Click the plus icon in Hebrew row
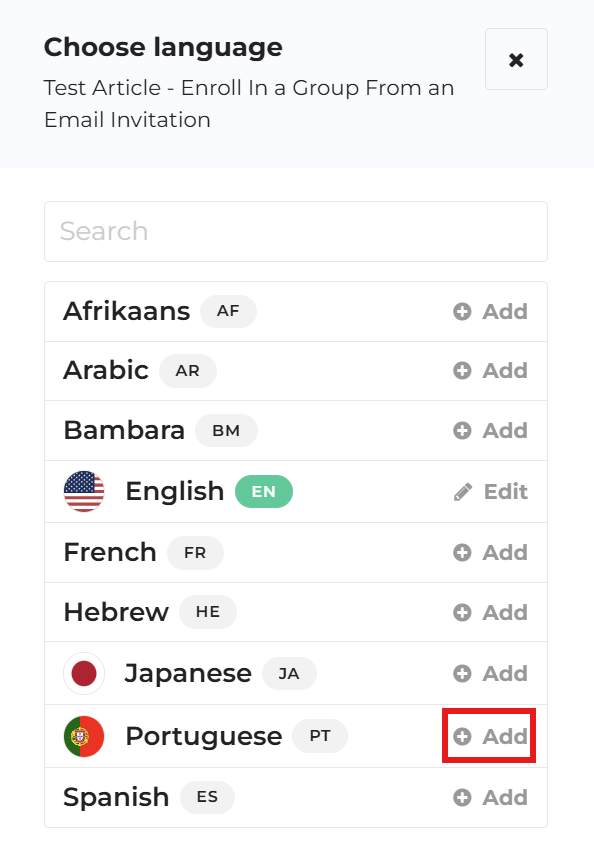Screen dimensions: 594x856 pyautogui.click(x=462, y=613)
